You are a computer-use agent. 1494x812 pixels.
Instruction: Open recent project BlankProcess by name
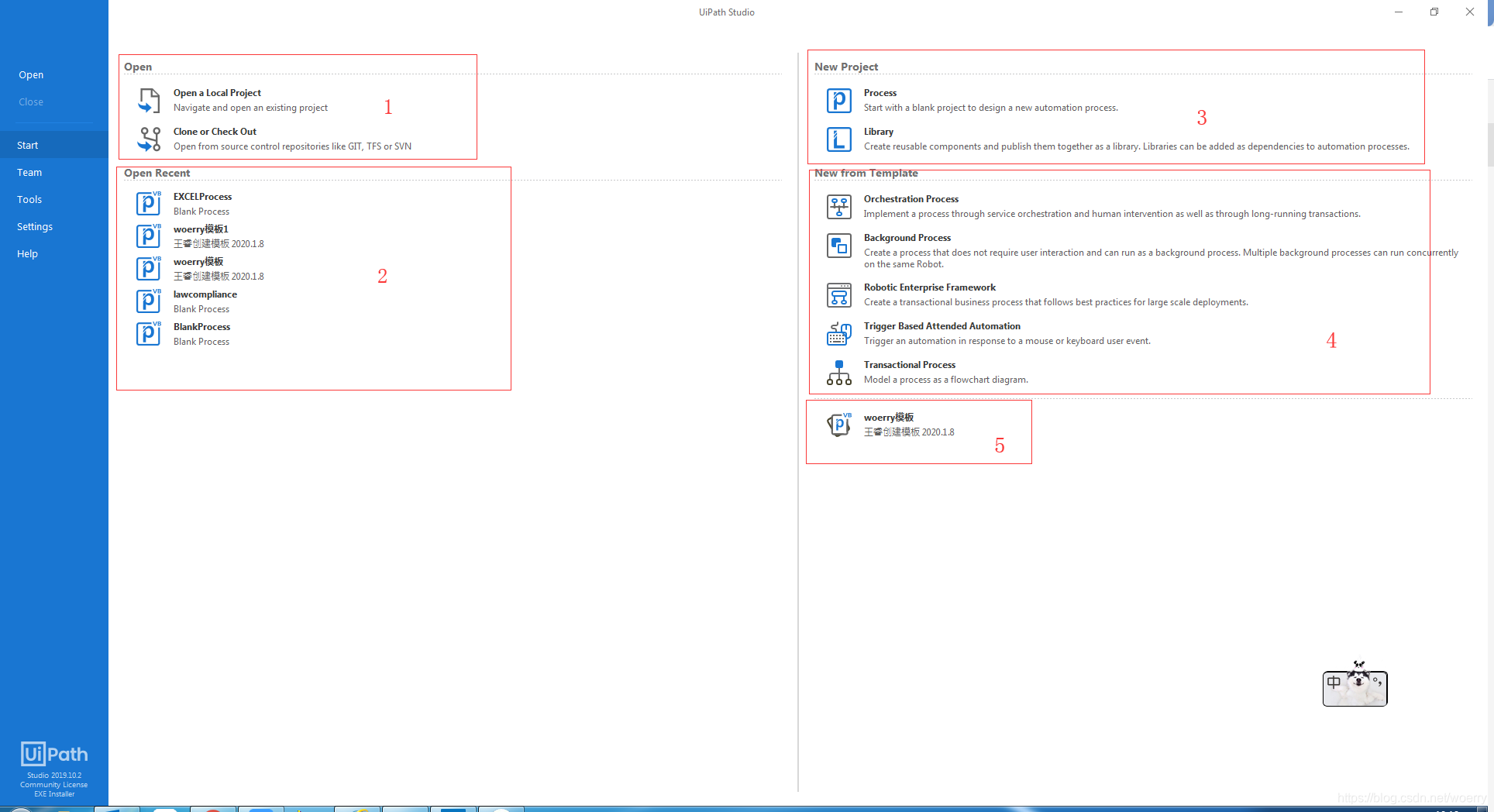pyautogui.click(x=201, y=327)
